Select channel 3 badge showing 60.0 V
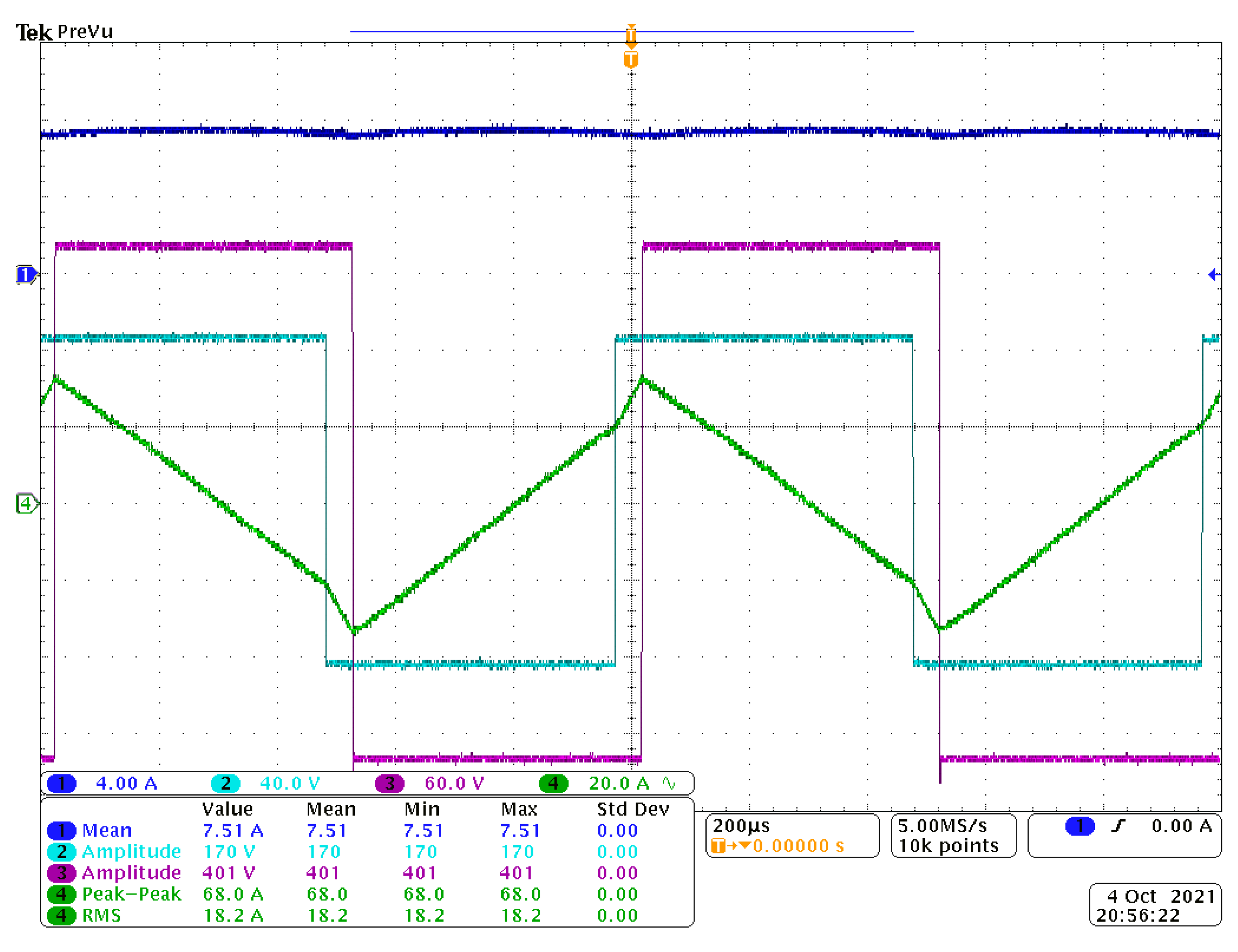The image size is (1238, 952). pos(389,783)
